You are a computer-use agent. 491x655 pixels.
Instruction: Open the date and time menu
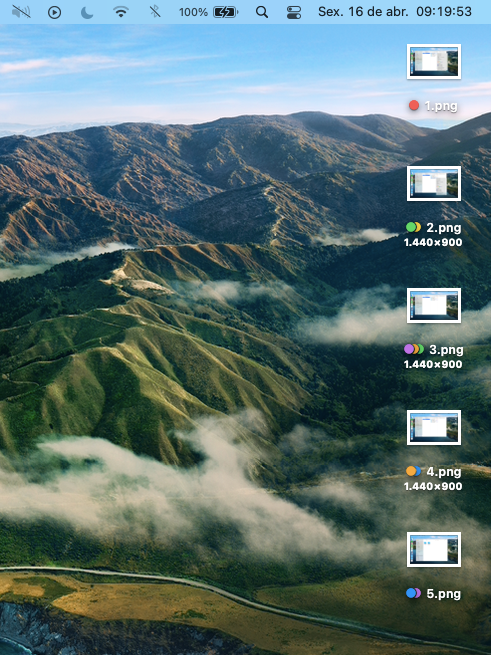[394, 12]
